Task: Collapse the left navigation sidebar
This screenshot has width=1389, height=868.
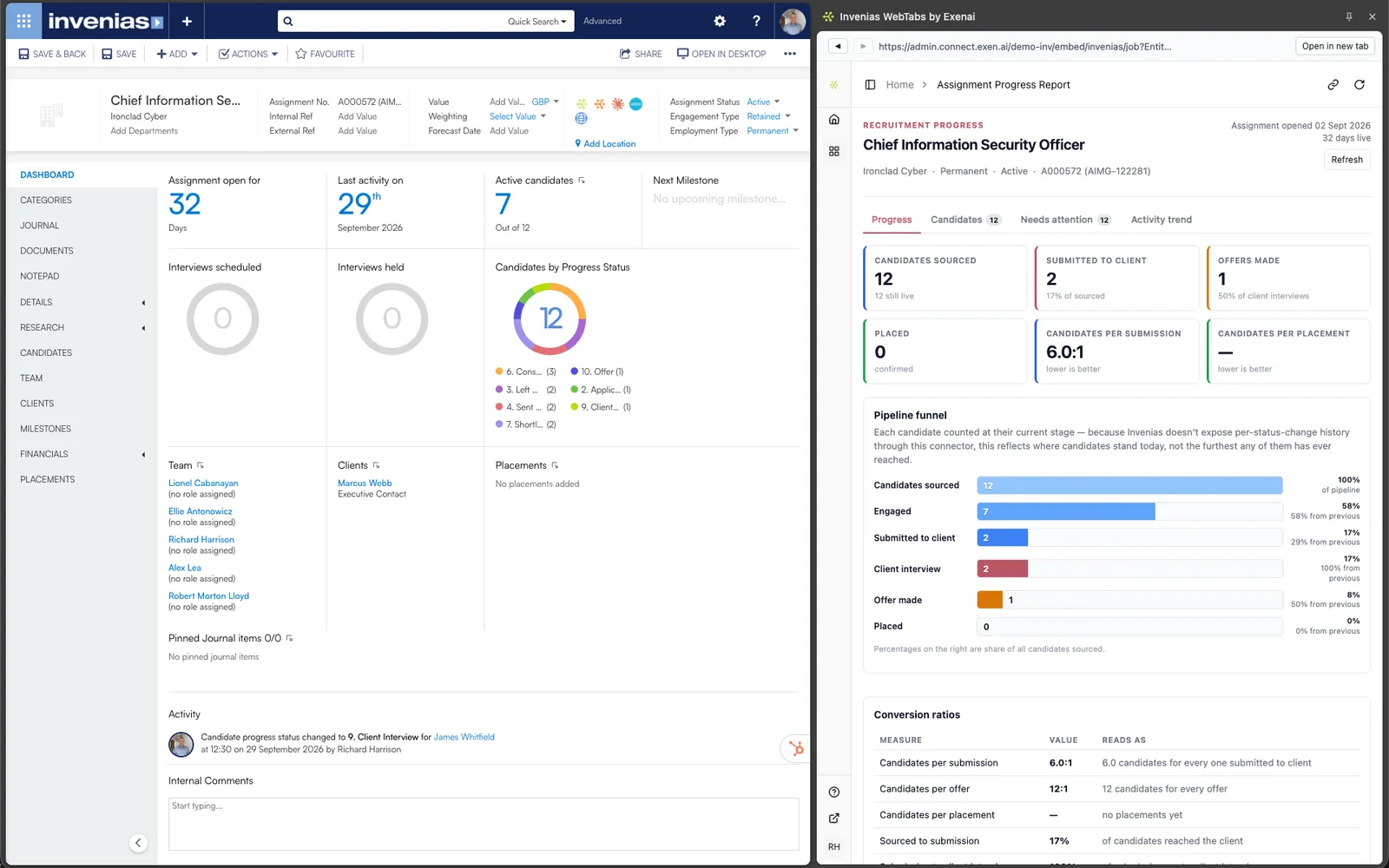Action: 137,843
